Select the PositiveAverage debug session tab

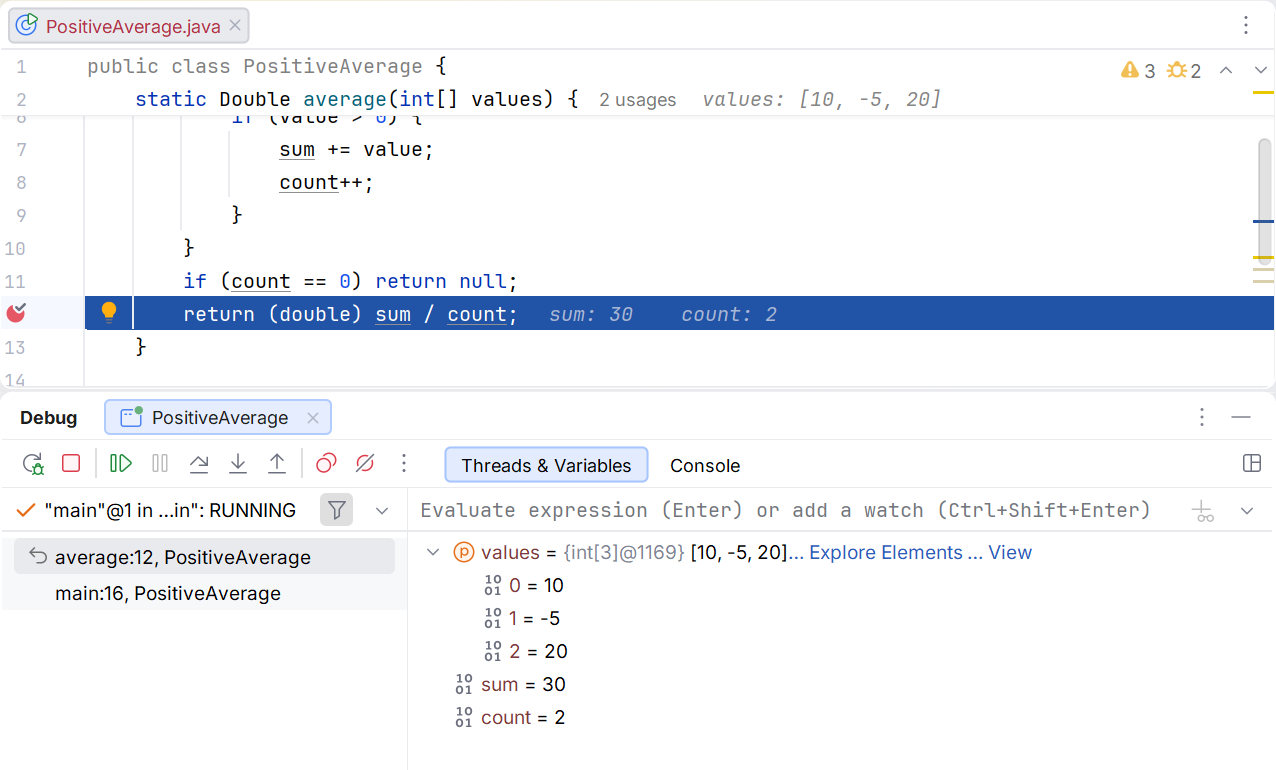[x=218, y=418]
